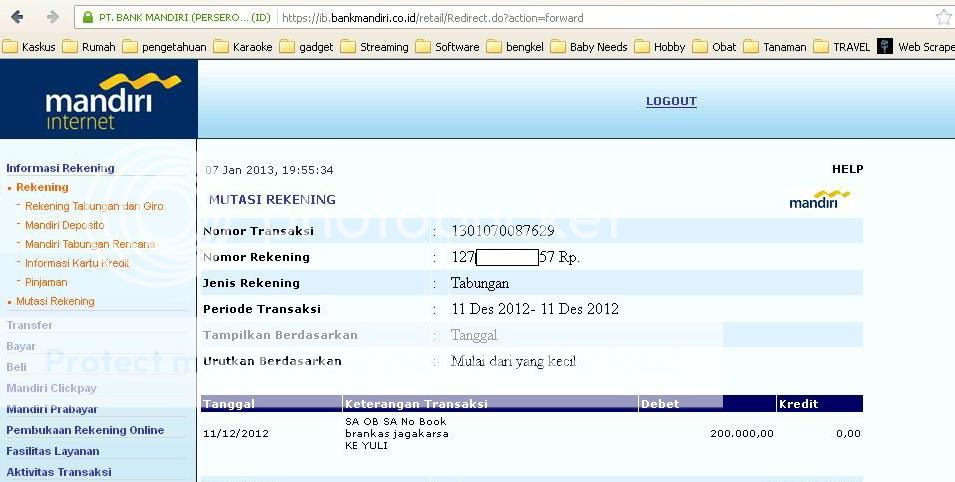Viewport: 955px width, 482px height.
Task: Click the timestamp 07 Jan 2013, 19:55:34
Action: click(x=269, y=170)
